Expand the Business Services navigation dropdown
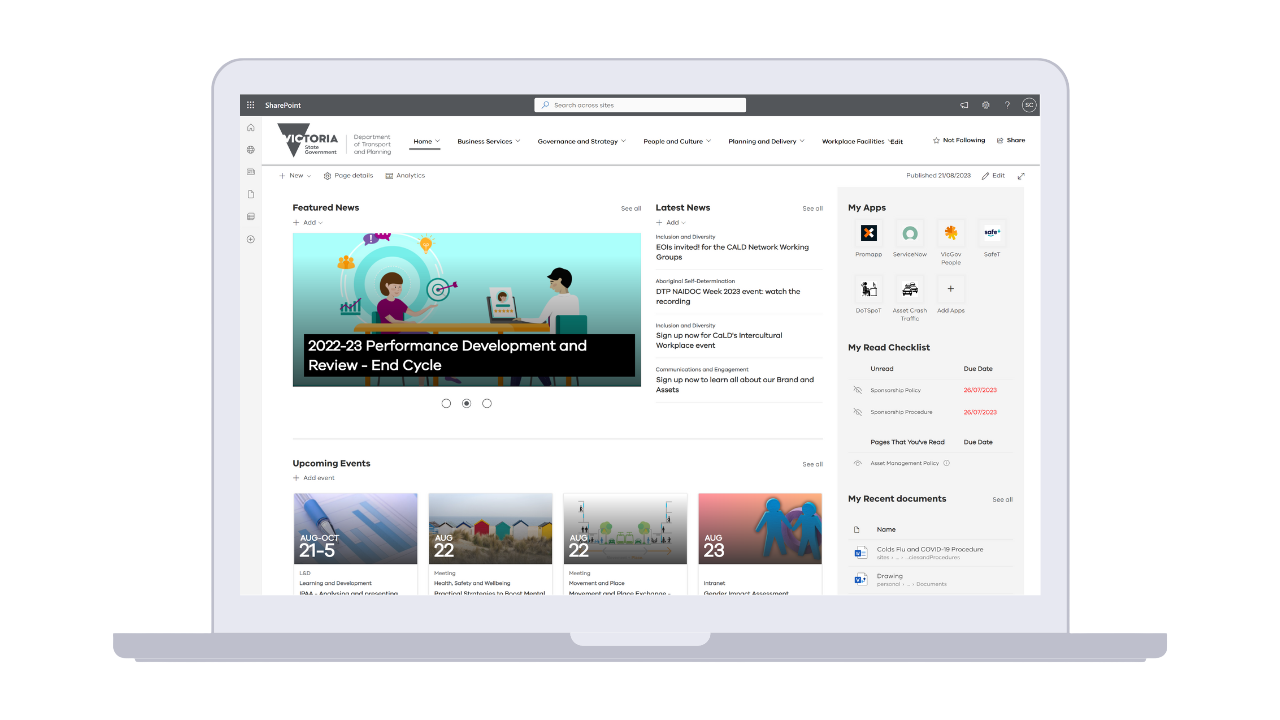 (488, 141)
